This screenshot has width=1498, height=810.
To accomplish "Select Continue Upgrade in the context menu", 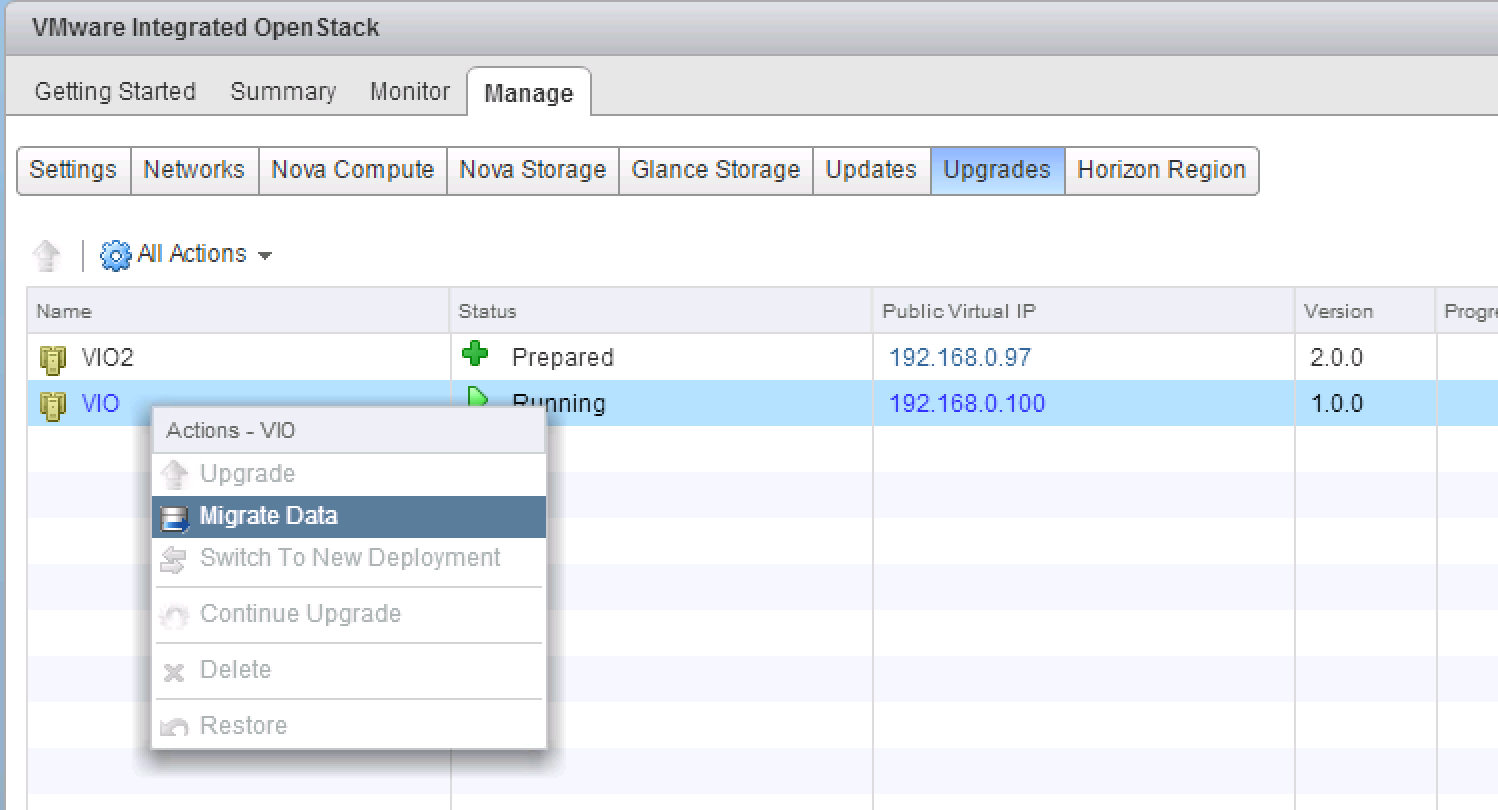I will click(x=300, y=614).
